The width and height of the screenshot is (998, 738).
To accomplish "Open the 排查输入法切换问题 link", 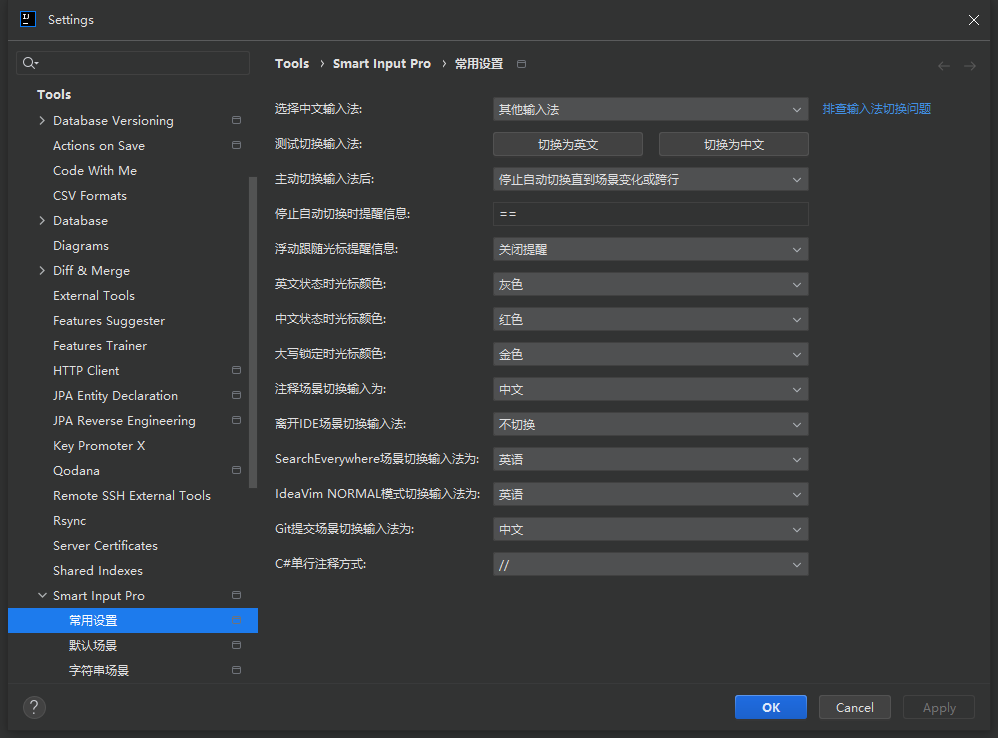I will coord(876,109).
